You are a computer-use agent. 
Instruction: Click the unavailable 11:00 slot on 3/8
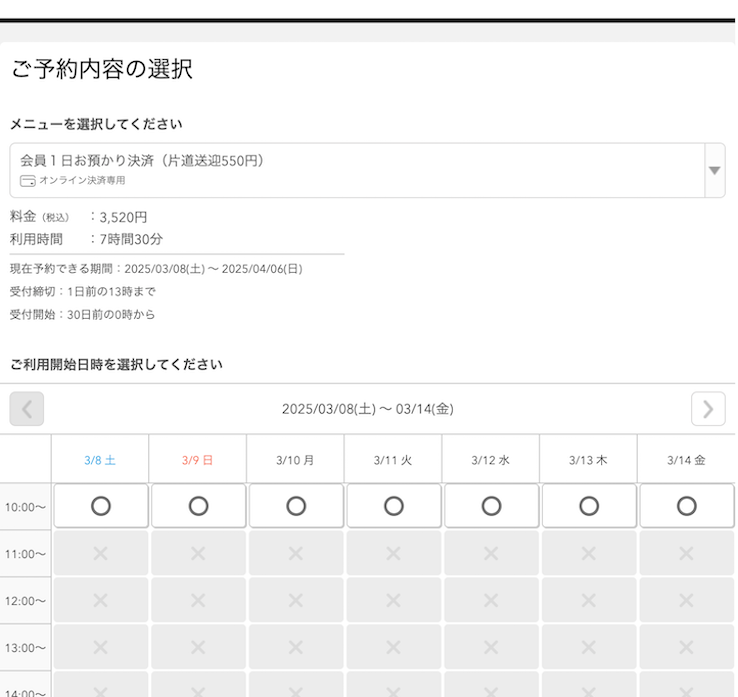(x=101, y=553)
